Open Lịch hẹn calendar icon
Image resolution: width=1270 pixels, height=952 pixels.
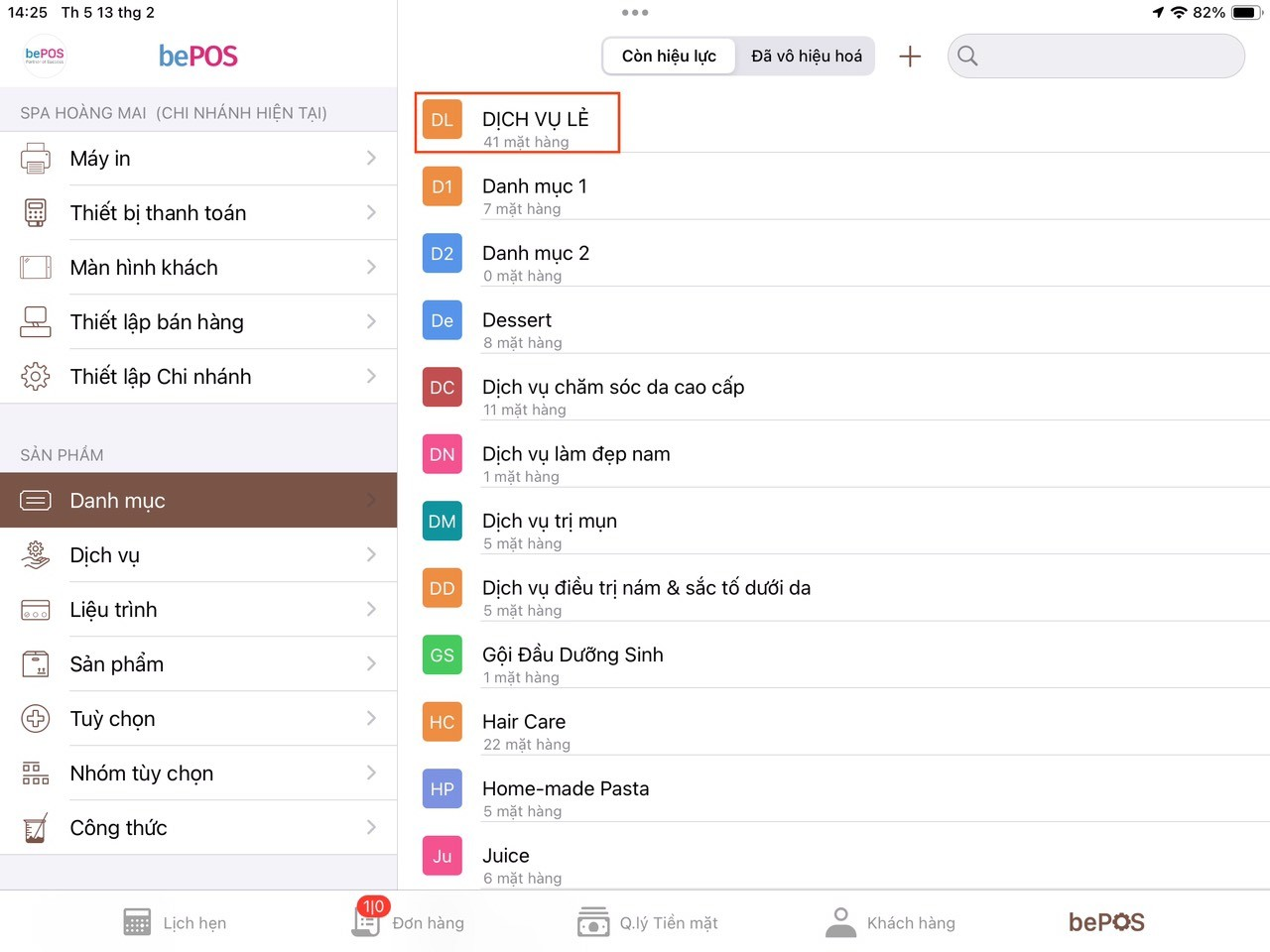[x=137, y=922]
